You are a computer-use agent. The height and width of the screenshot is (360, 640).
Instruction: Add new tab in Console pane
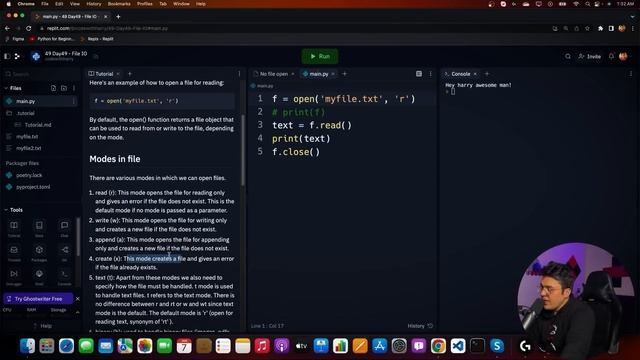point(487,74)
